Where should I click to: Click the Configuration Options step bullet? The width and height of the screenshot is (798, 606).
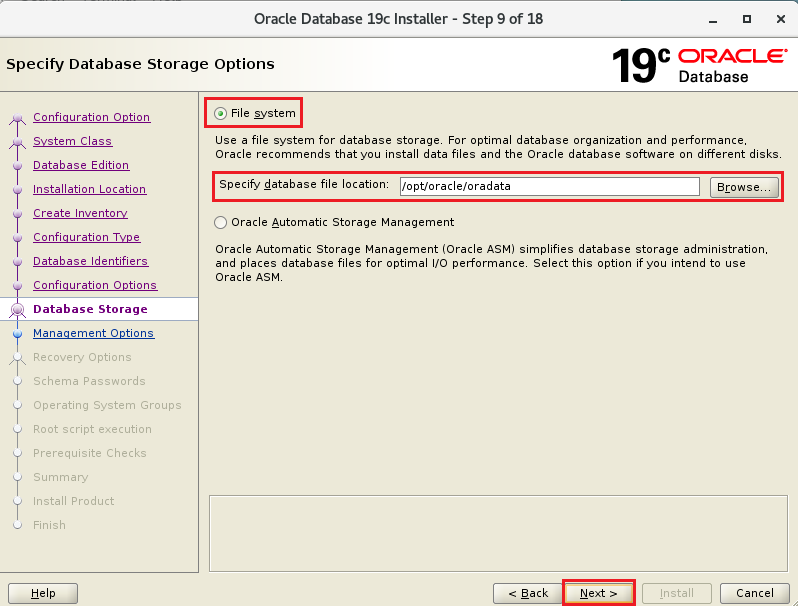pos(18,285)
